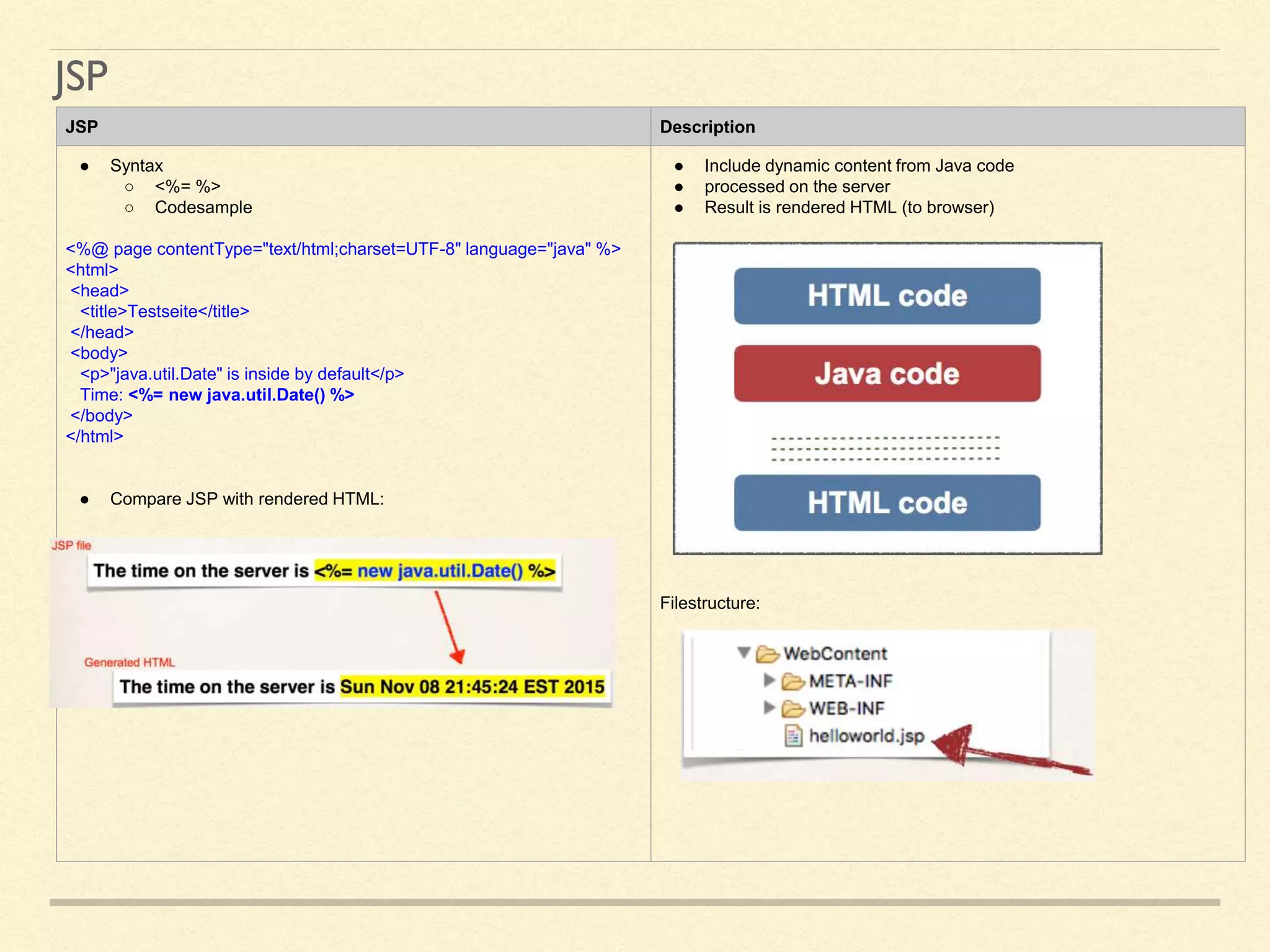
Task: Click 'Result is rendered HTML (to browser)'
Action: 849,208
